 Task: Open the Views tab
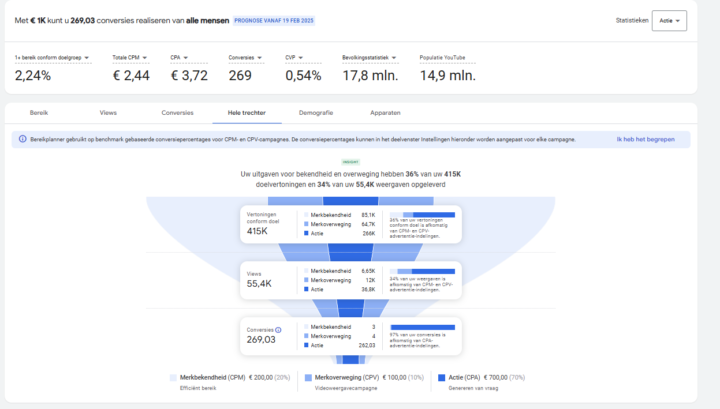click(x=108, y=113)
